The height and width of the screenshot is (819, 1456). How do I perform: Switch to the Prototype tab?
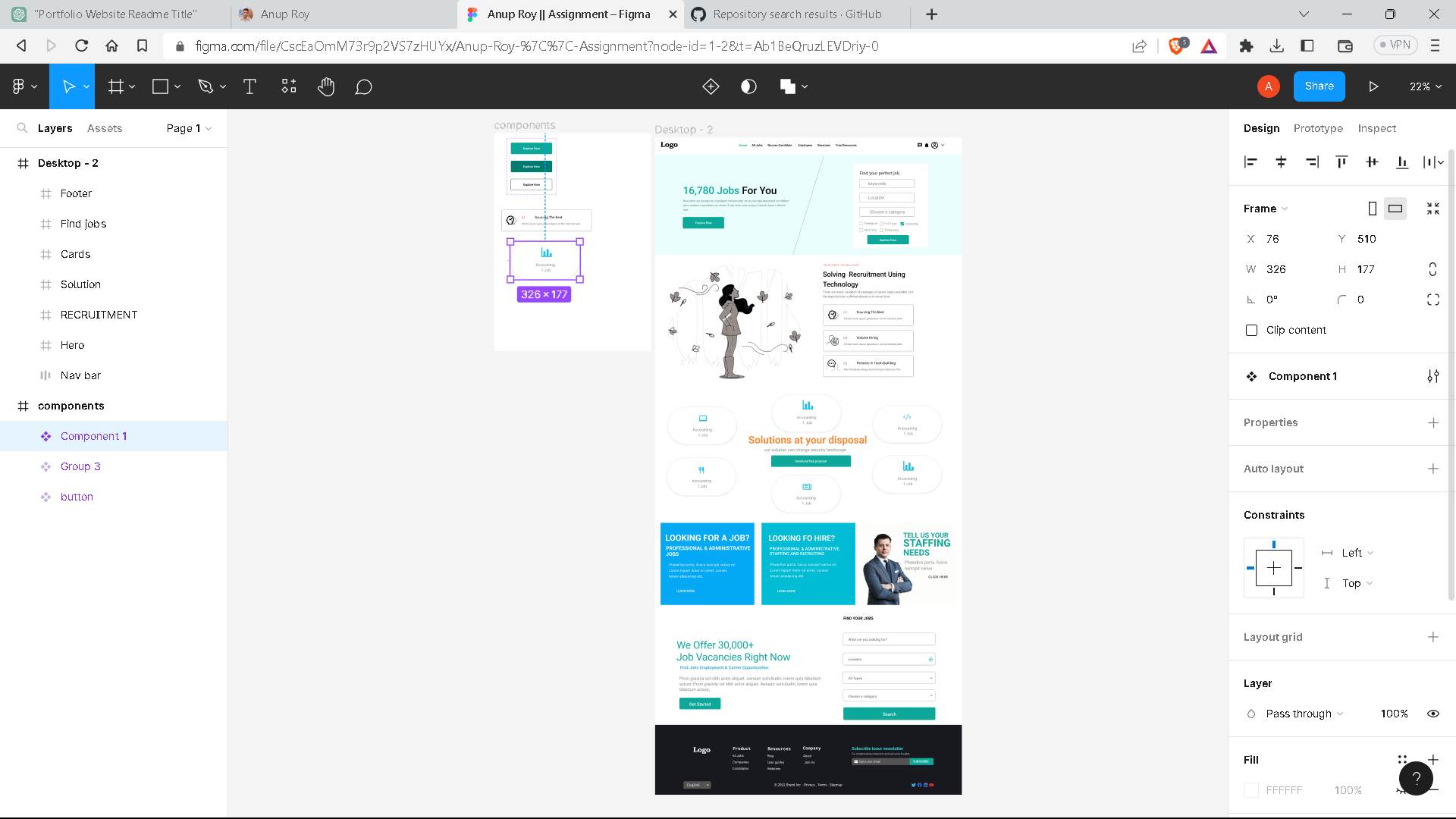pyautogui.click(x=1318, y=128)
